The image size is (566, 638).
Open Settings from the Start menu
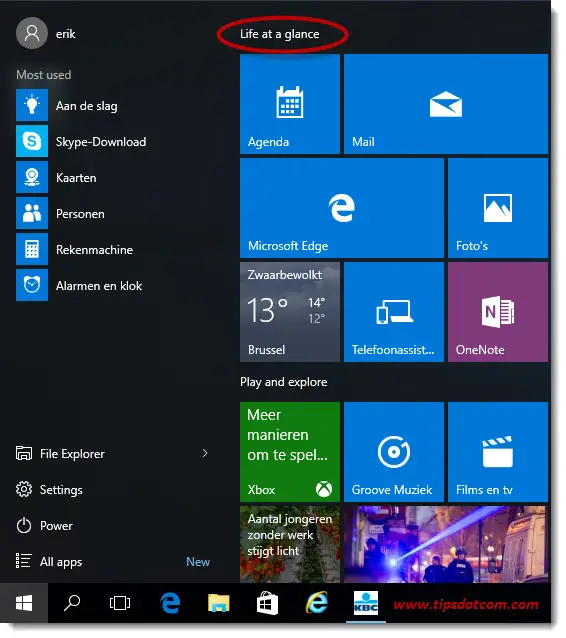pos(49,489)
